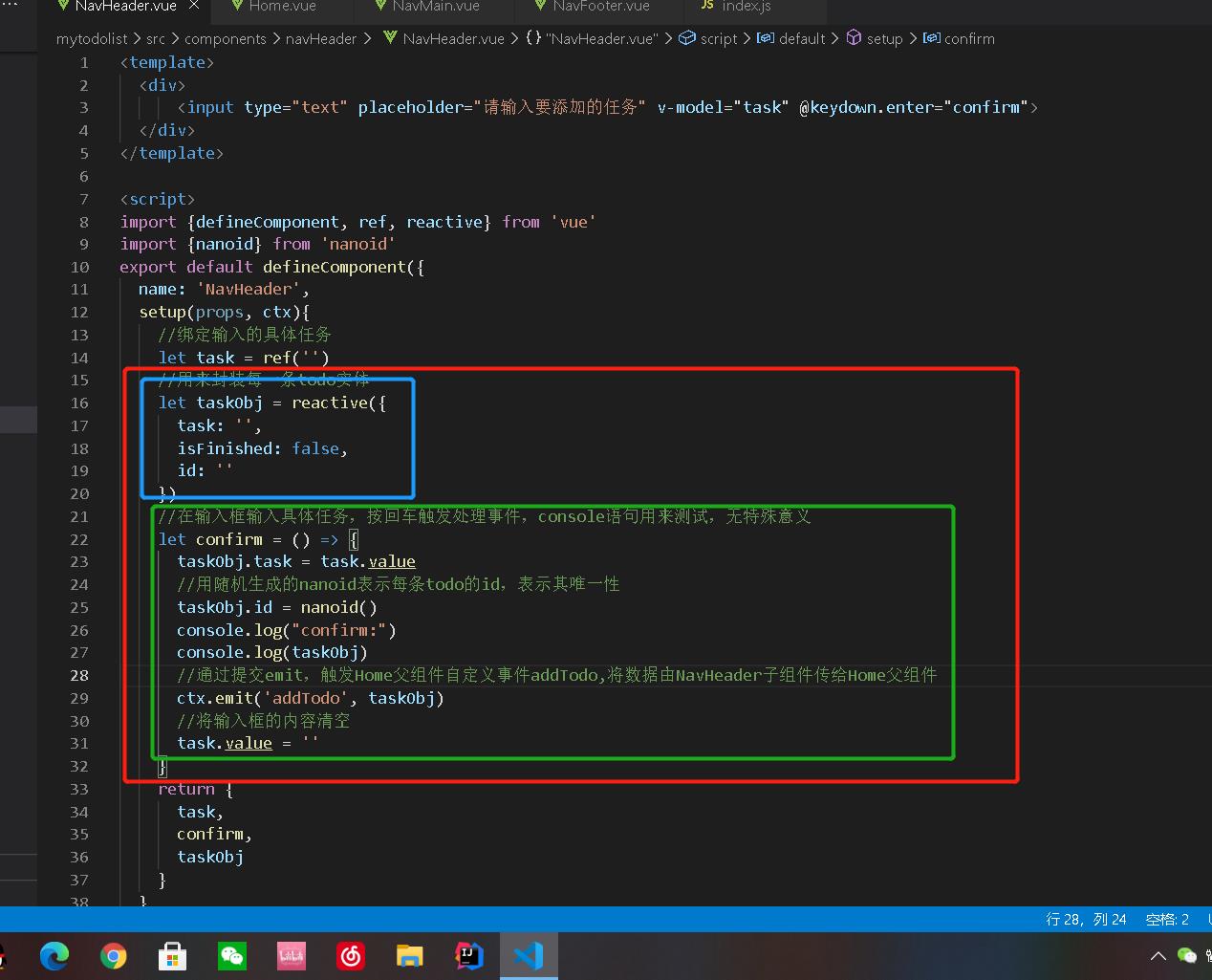Open the Microsoft Store taskbar icon

(x=173, y=955)
